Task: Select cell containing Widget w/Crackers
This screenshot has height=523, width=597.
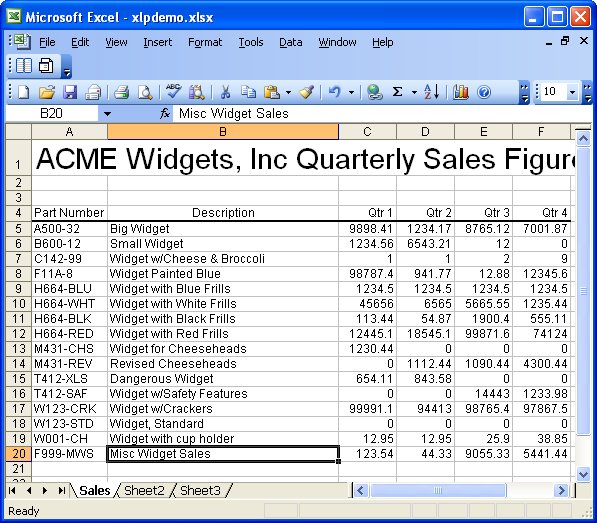Action: (x=223, y=409)
